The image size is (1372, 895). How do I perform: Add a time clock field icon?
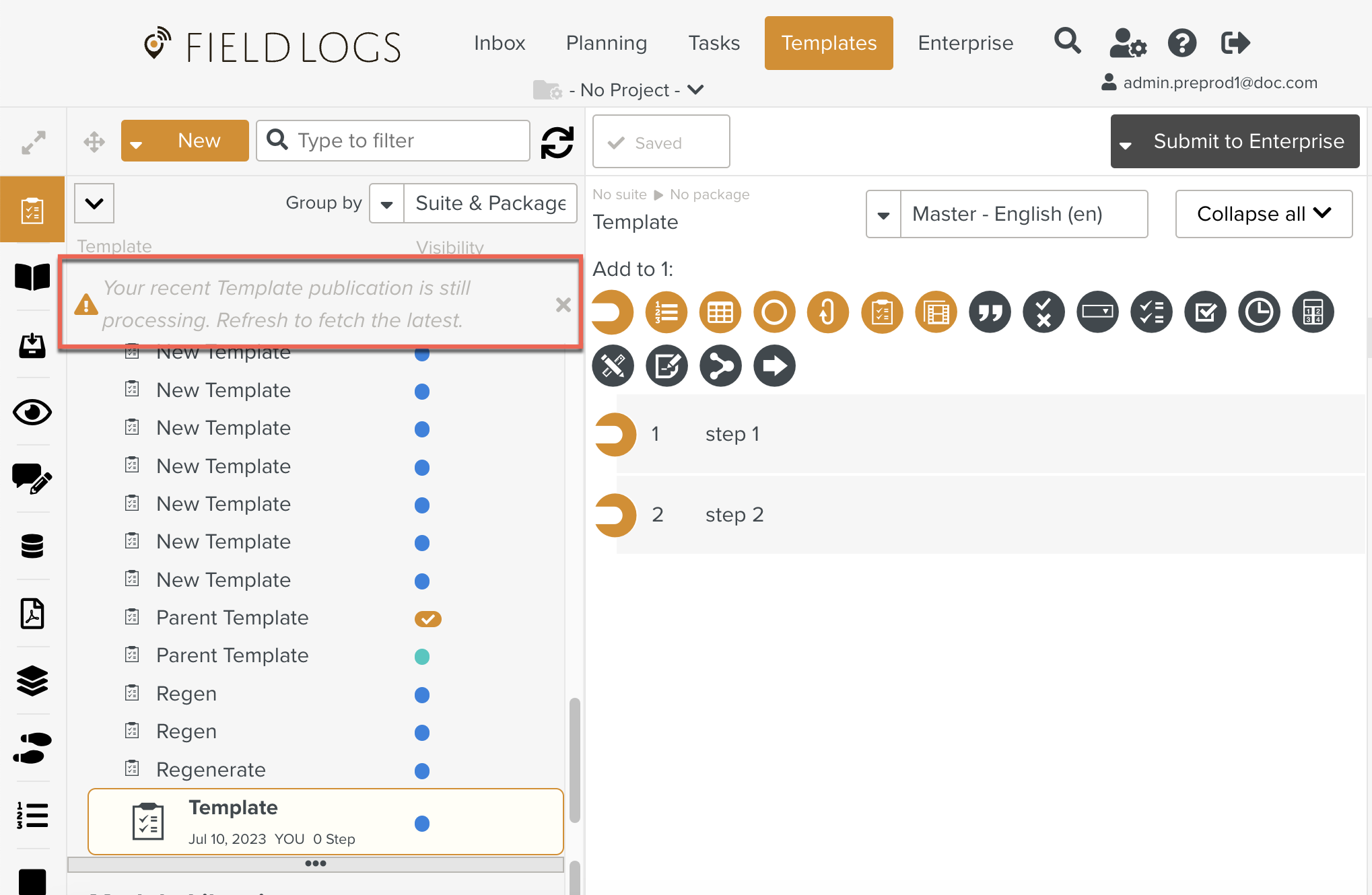point(1258,312)
